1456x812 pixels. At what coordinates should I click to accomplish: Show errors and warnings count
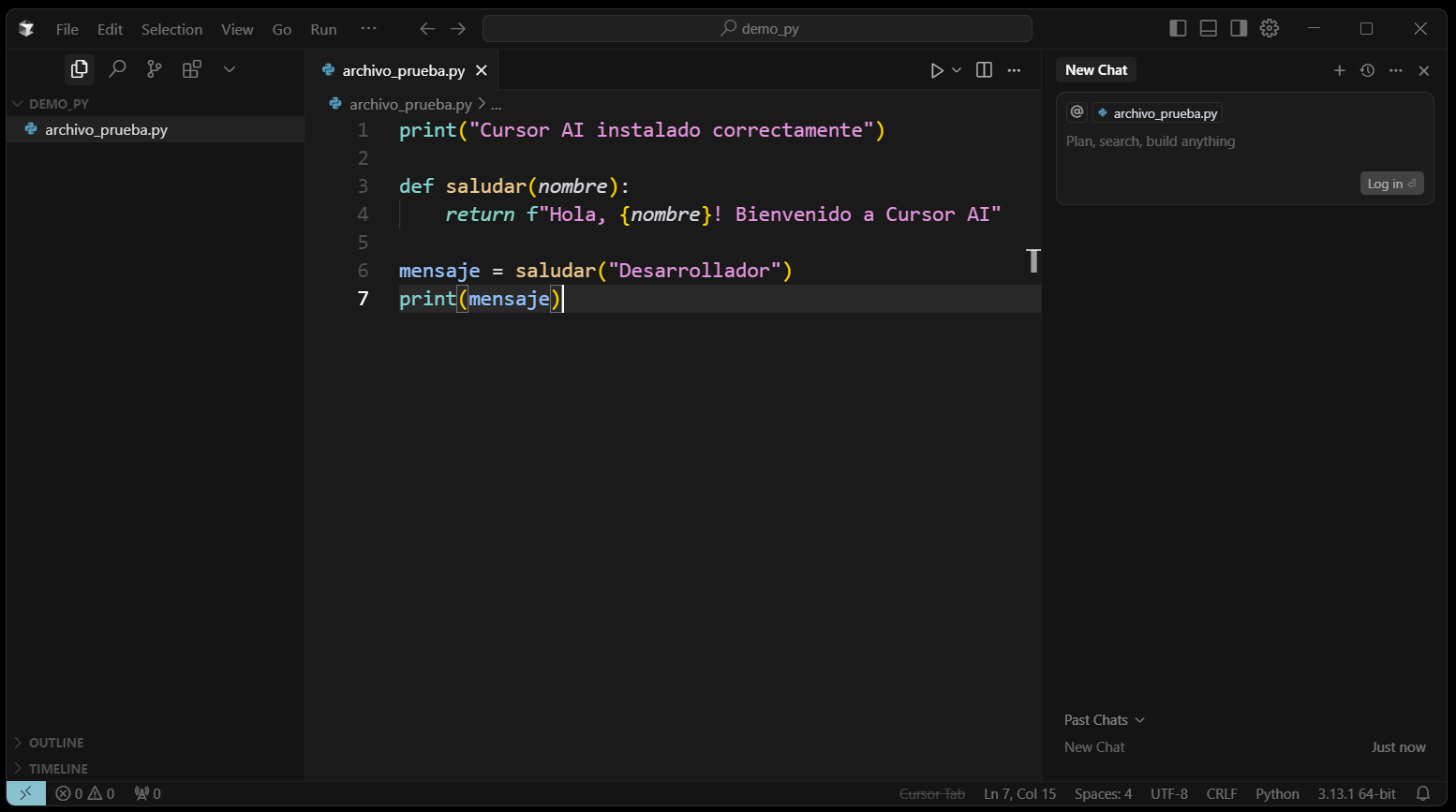[x=84, y=794]
